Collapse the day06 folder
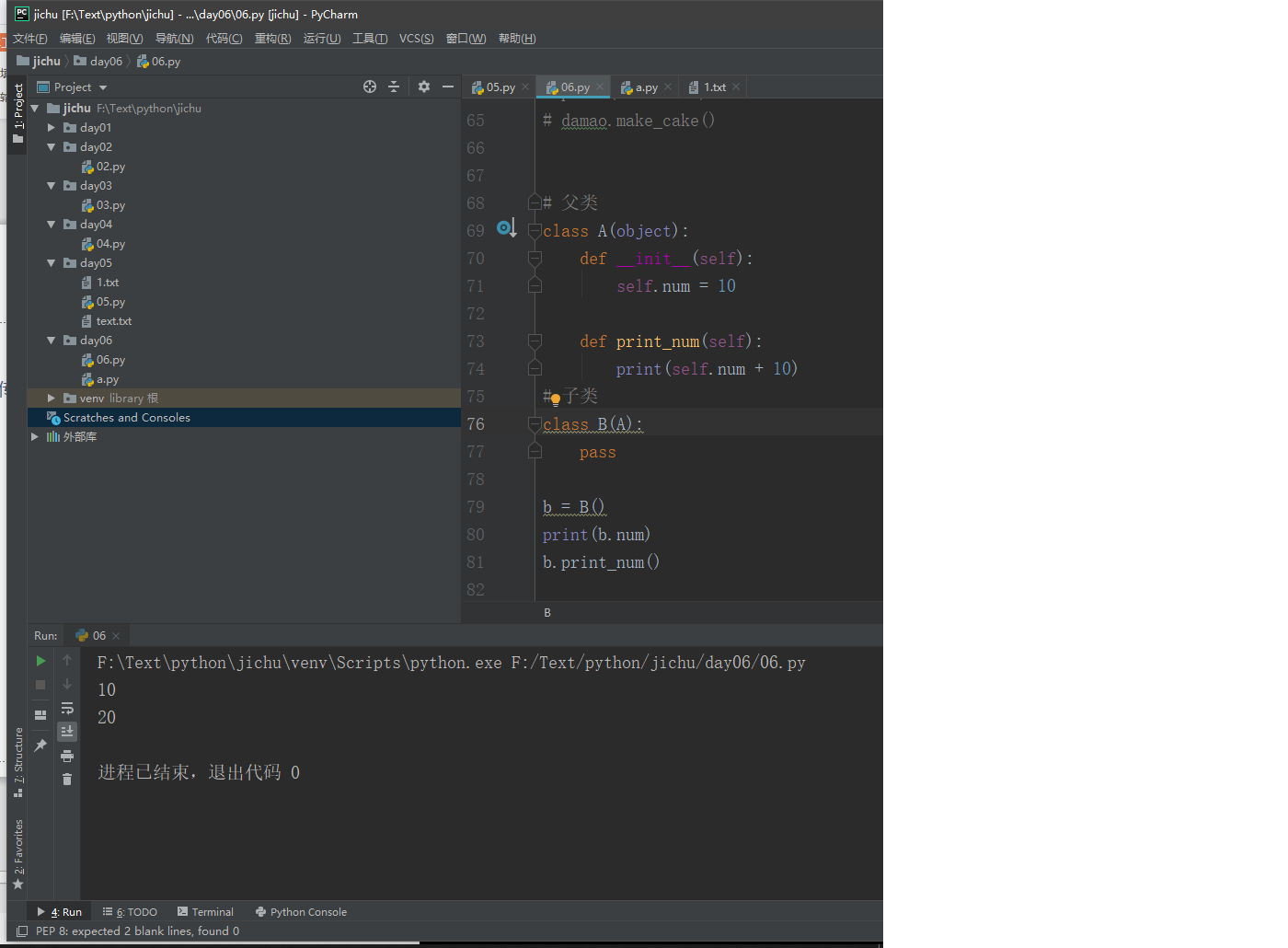The width and height of the screenshot is (1288, 948). click(x=52, y=341)
